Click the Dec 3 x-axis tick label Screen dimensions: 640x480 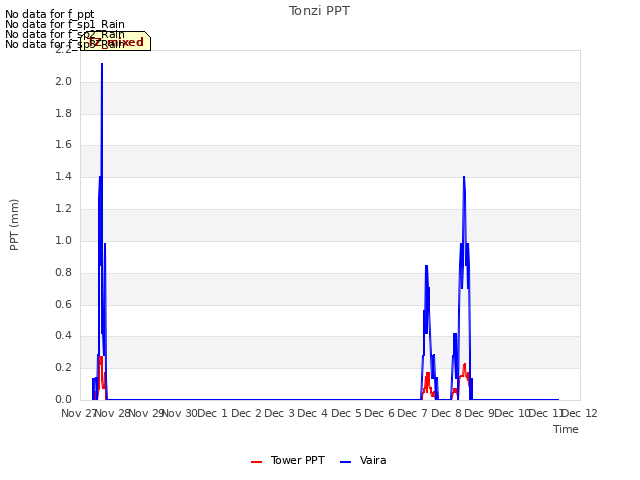click(x=280, y=413)
